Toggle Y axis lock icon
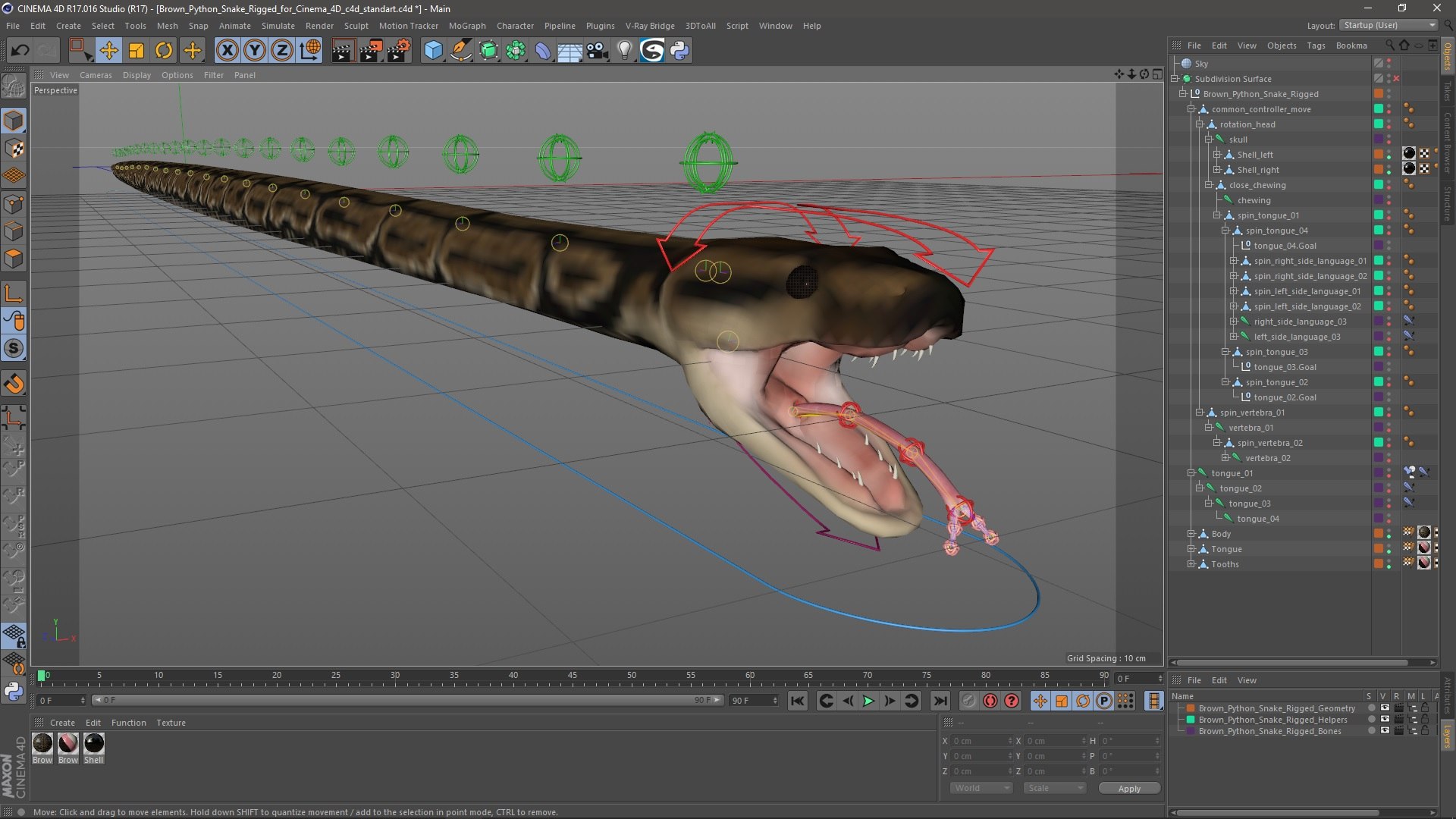The width and height of the screenshot is (1456, 819). coord(255,51)
